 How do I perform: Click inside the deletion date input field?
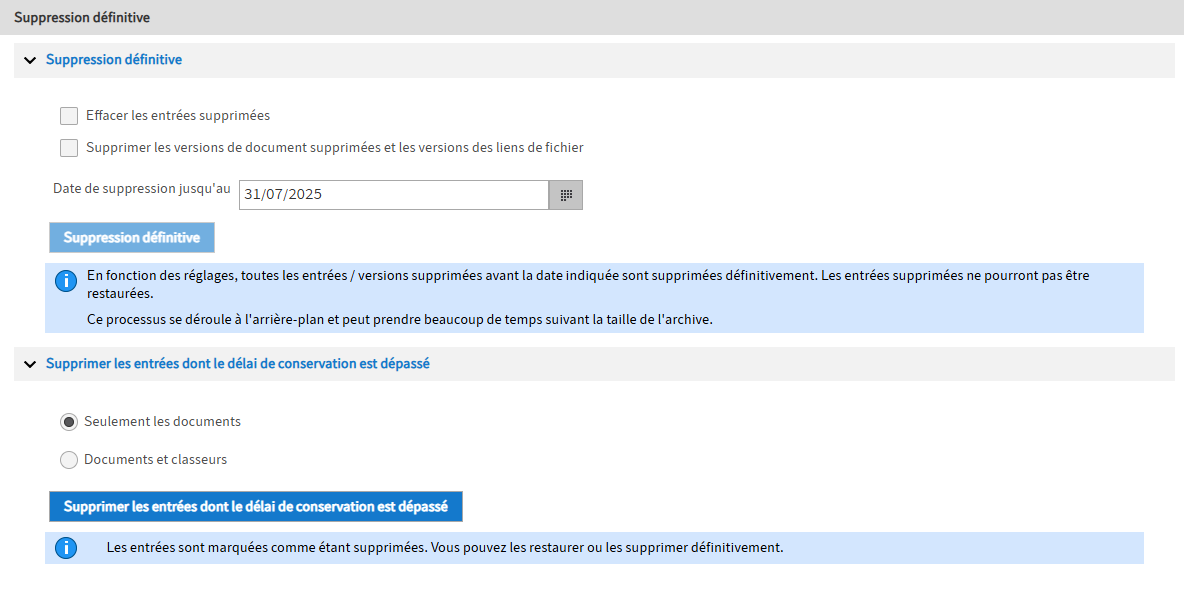tap(390, 194)
